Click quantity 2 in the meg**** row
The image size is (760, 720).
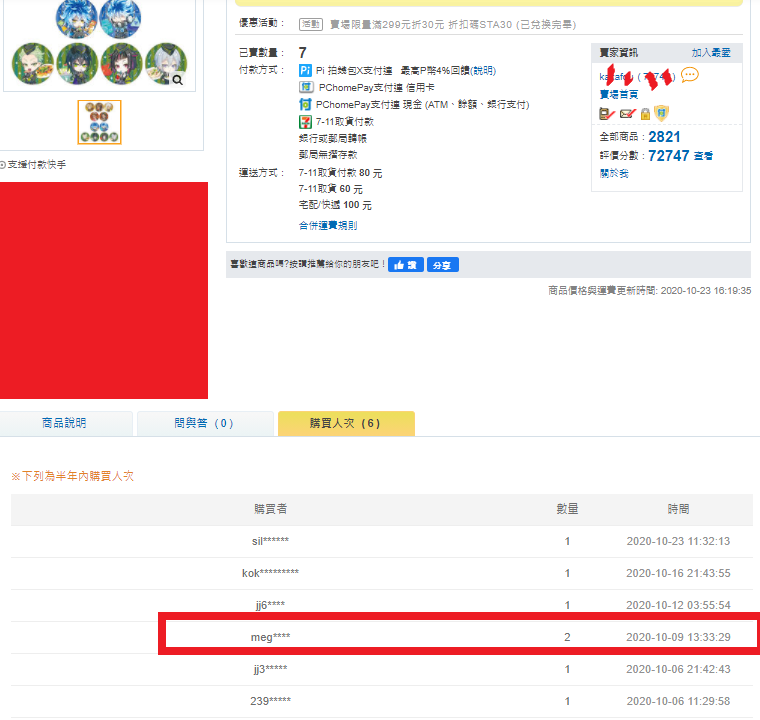pos(567,637)
